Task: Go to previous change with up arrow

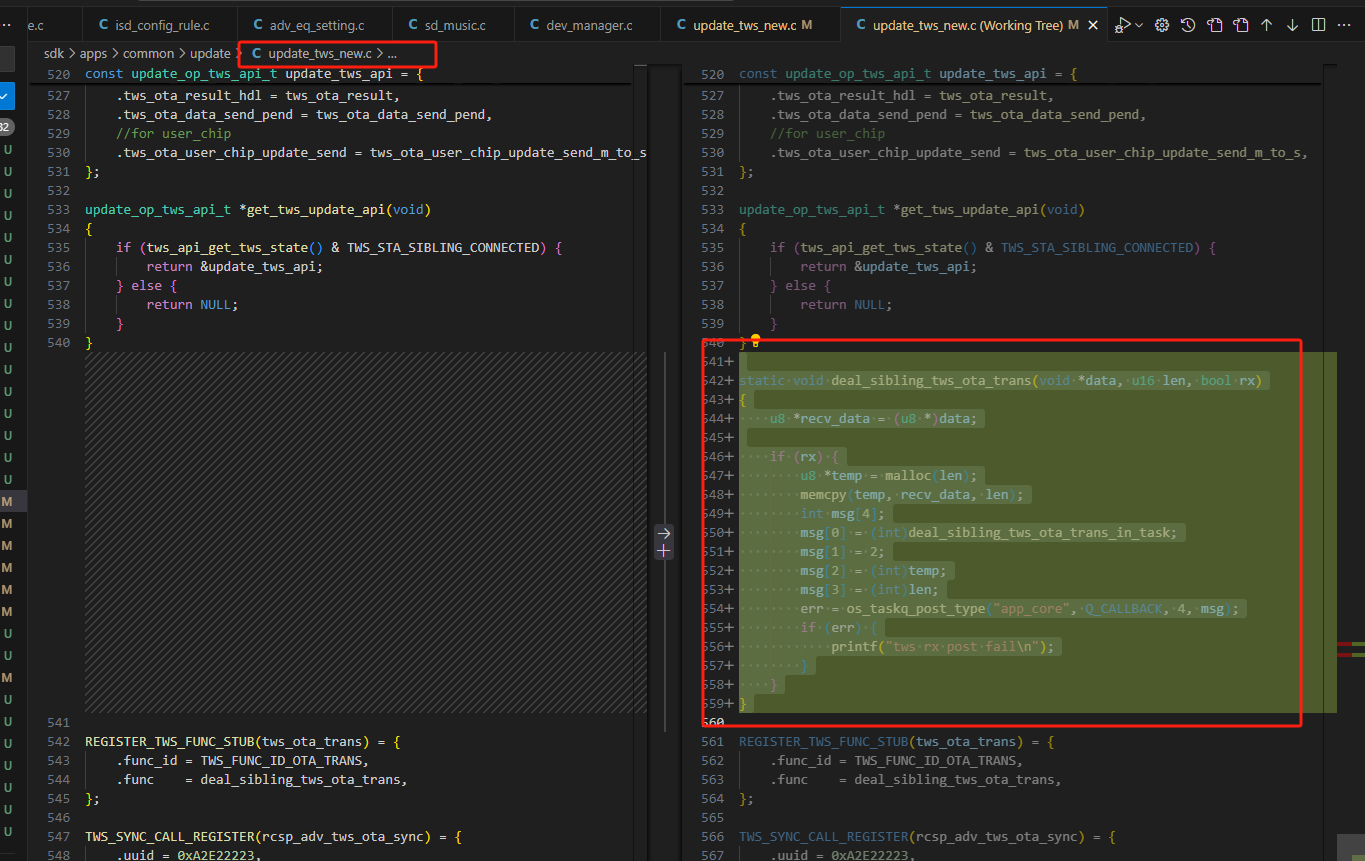Action: (x=1267, y=25)
